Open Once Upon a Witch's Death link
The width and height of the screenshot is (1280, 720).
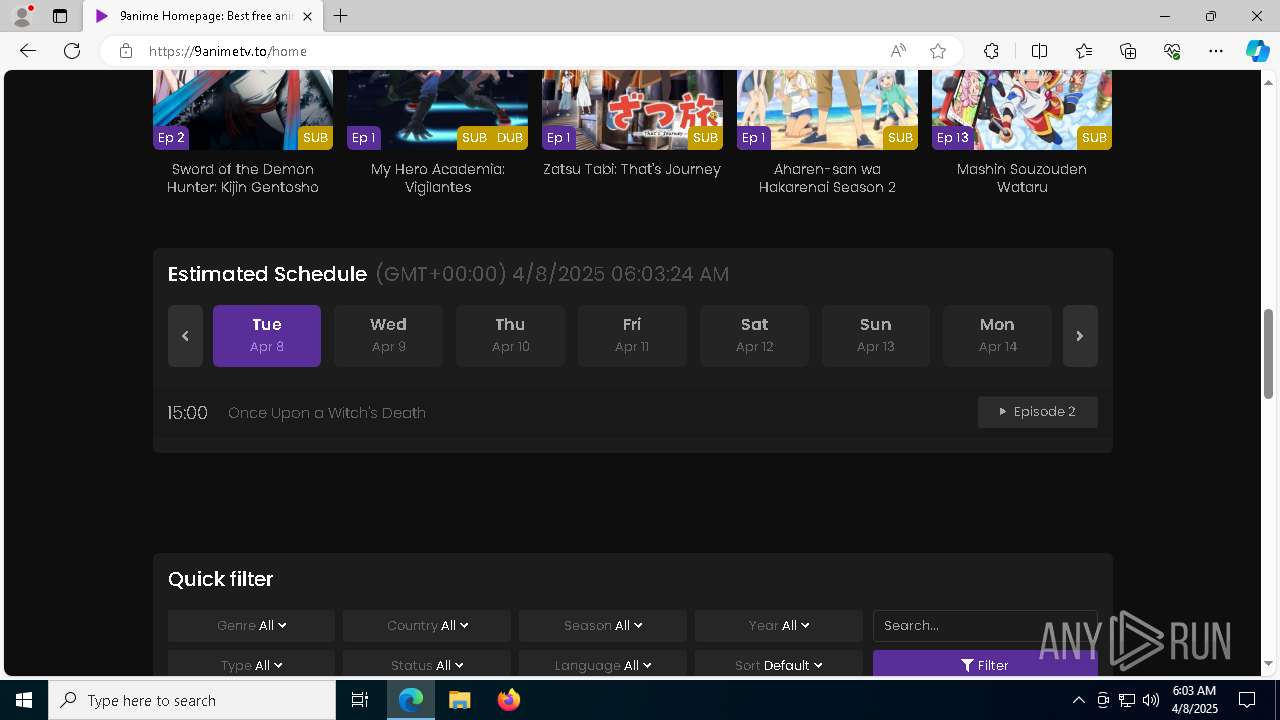(327, 413)
